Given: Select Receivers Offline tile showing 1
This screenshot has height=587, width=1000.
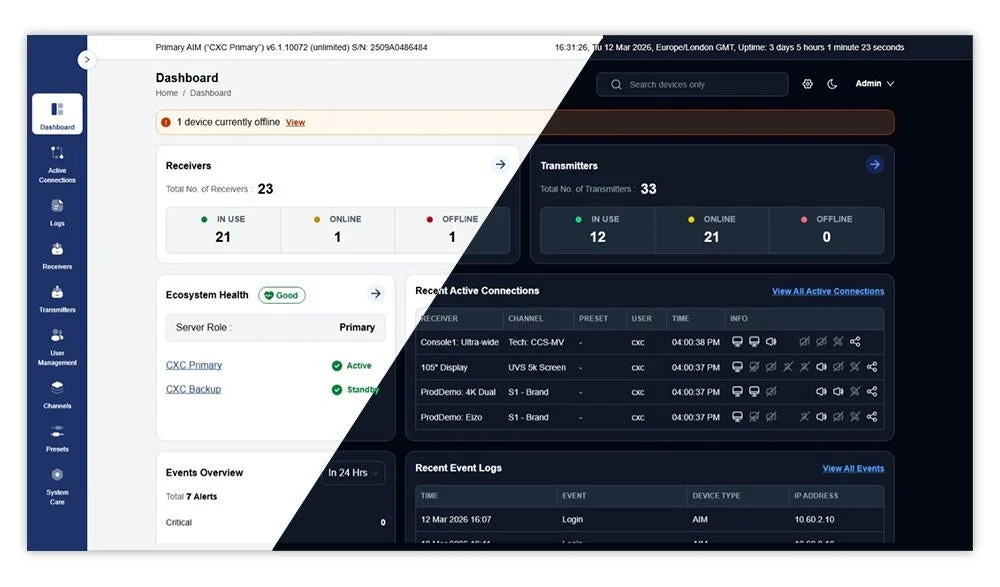Looking at the screenshot, I should (x=452, y=230).
